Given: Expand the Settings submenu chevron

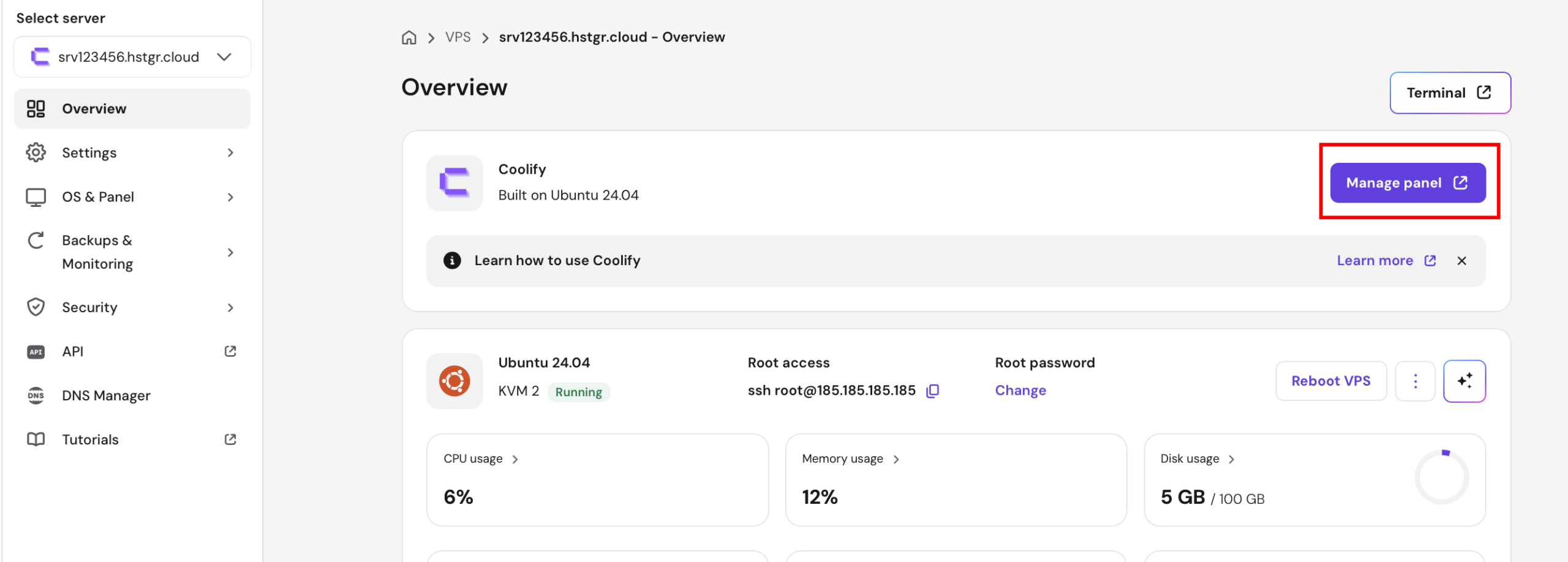Looking at the screenshot, I should tap(230, 152).
